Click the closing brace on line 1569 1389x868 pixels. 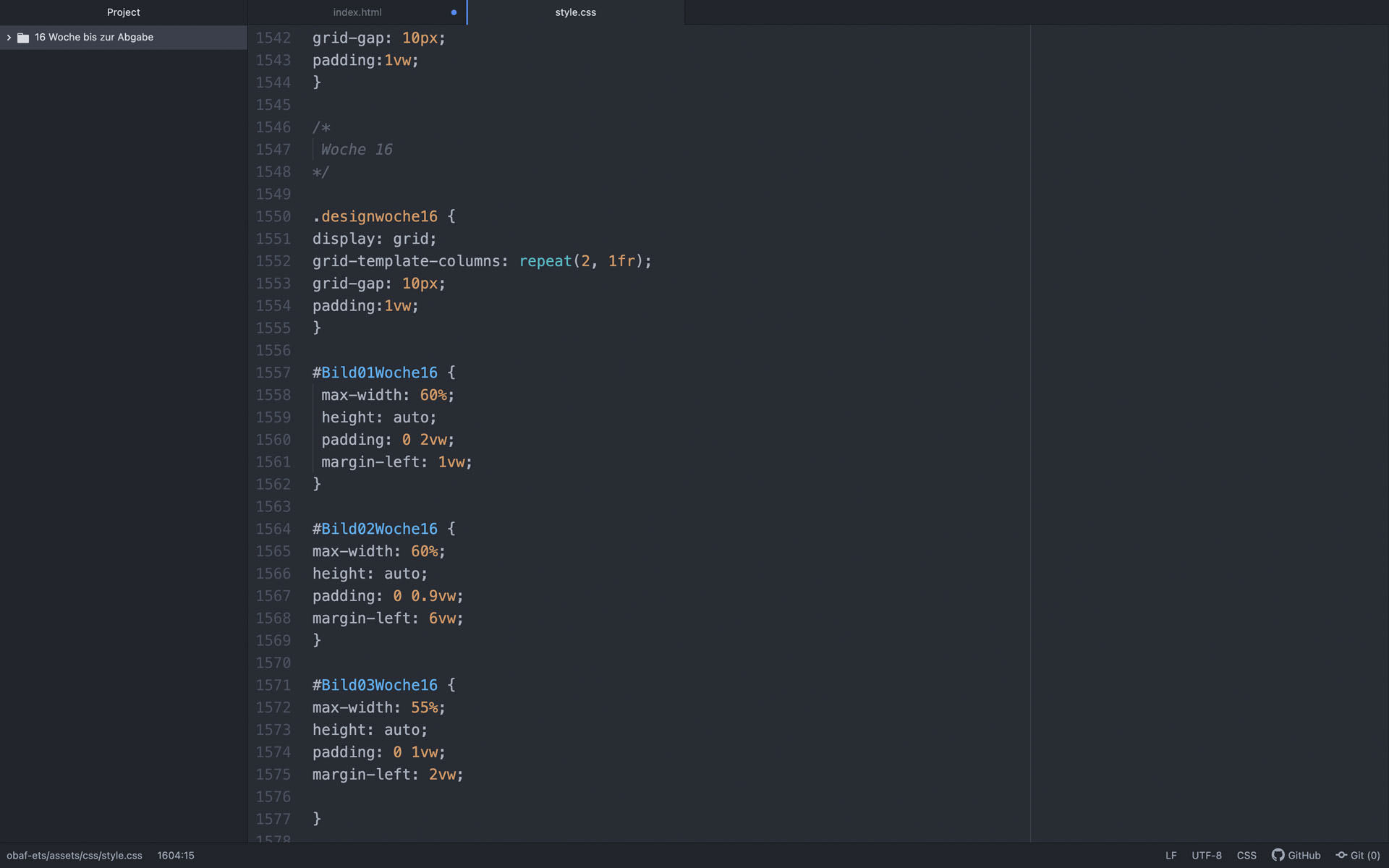pos(317,640)
